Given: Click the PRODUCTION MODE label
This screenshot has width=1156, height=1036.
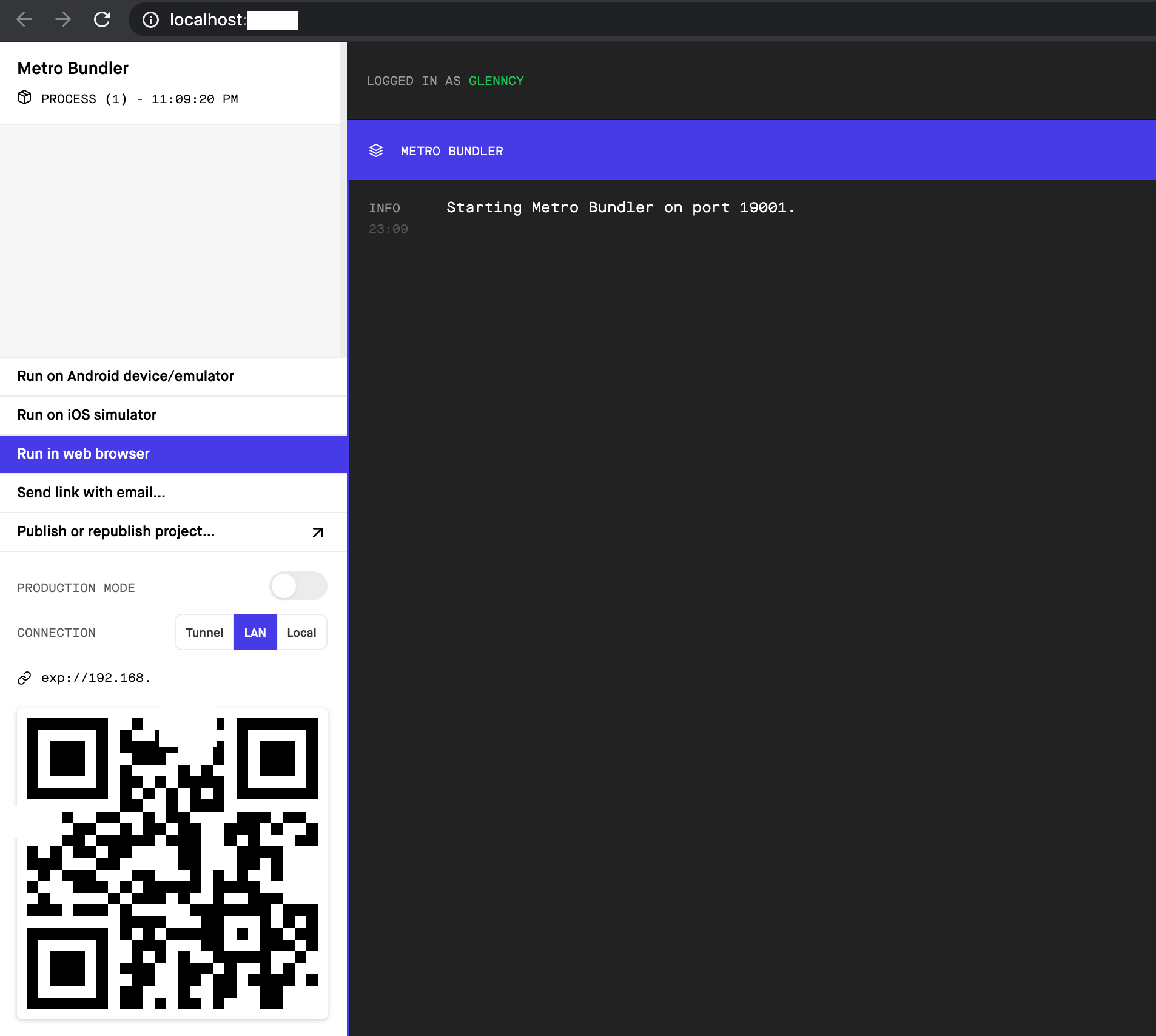Looking at the screenshot, I should tap(76, 588).
